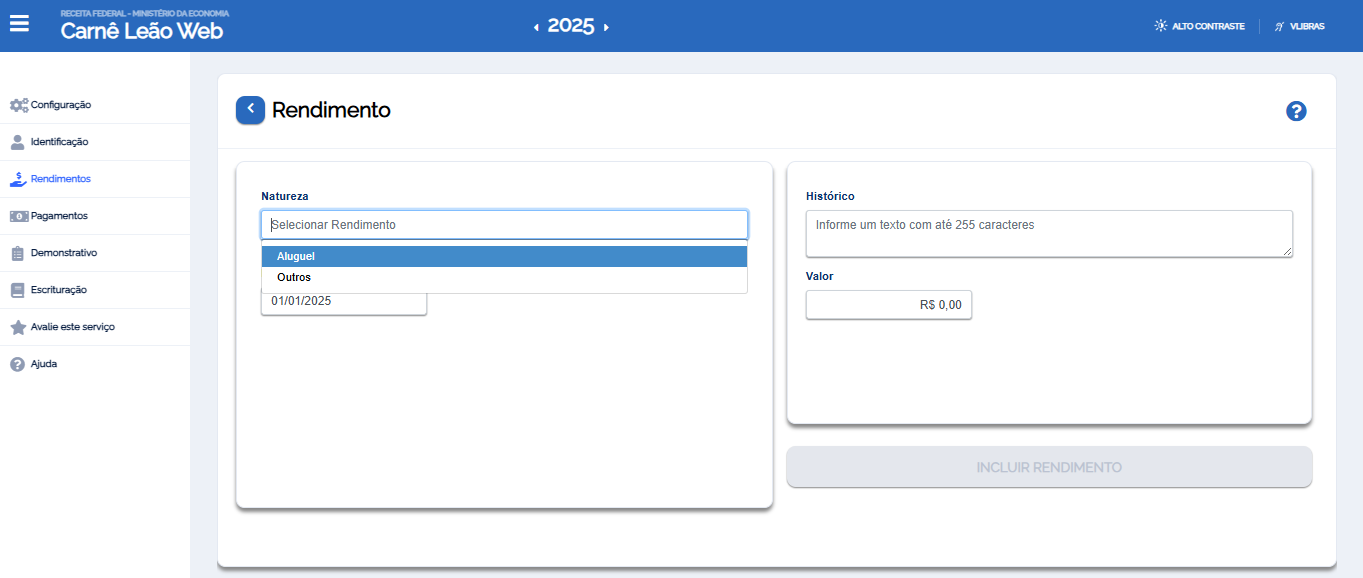Click the INCLUIR RENDIMENTO button
1363x578 pixels.
pos(1049,467)
